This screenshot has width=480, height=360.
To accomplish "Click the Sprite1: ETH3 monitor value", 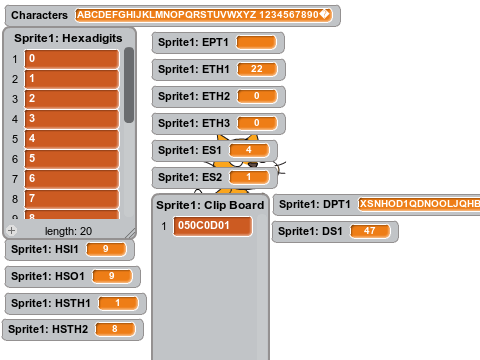I will point(257,123).
